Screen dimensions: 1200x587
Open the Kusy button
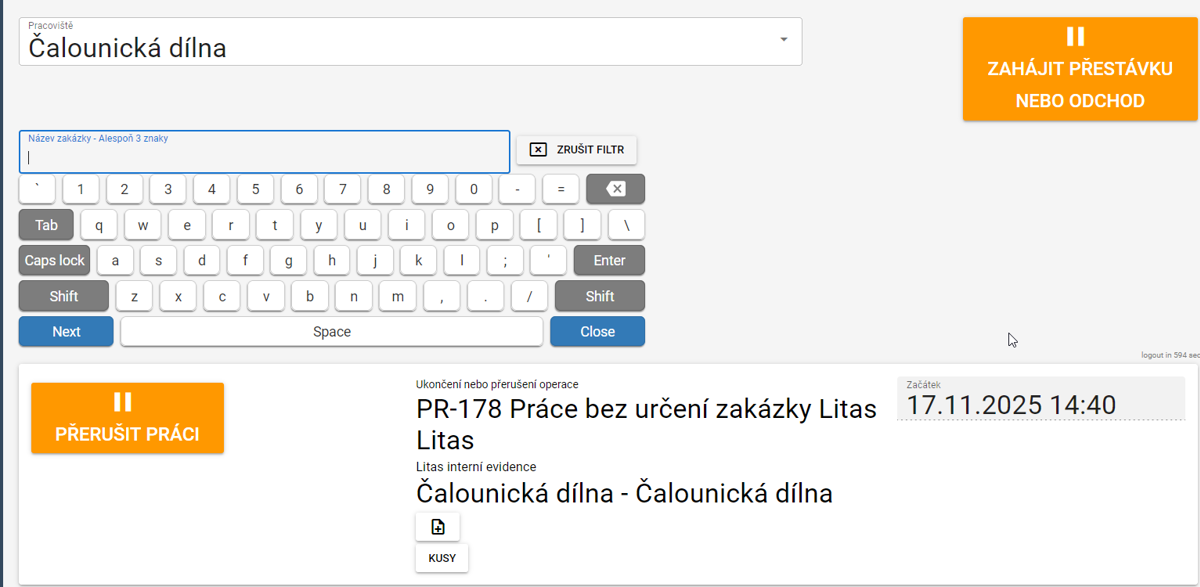pos(441,558)
